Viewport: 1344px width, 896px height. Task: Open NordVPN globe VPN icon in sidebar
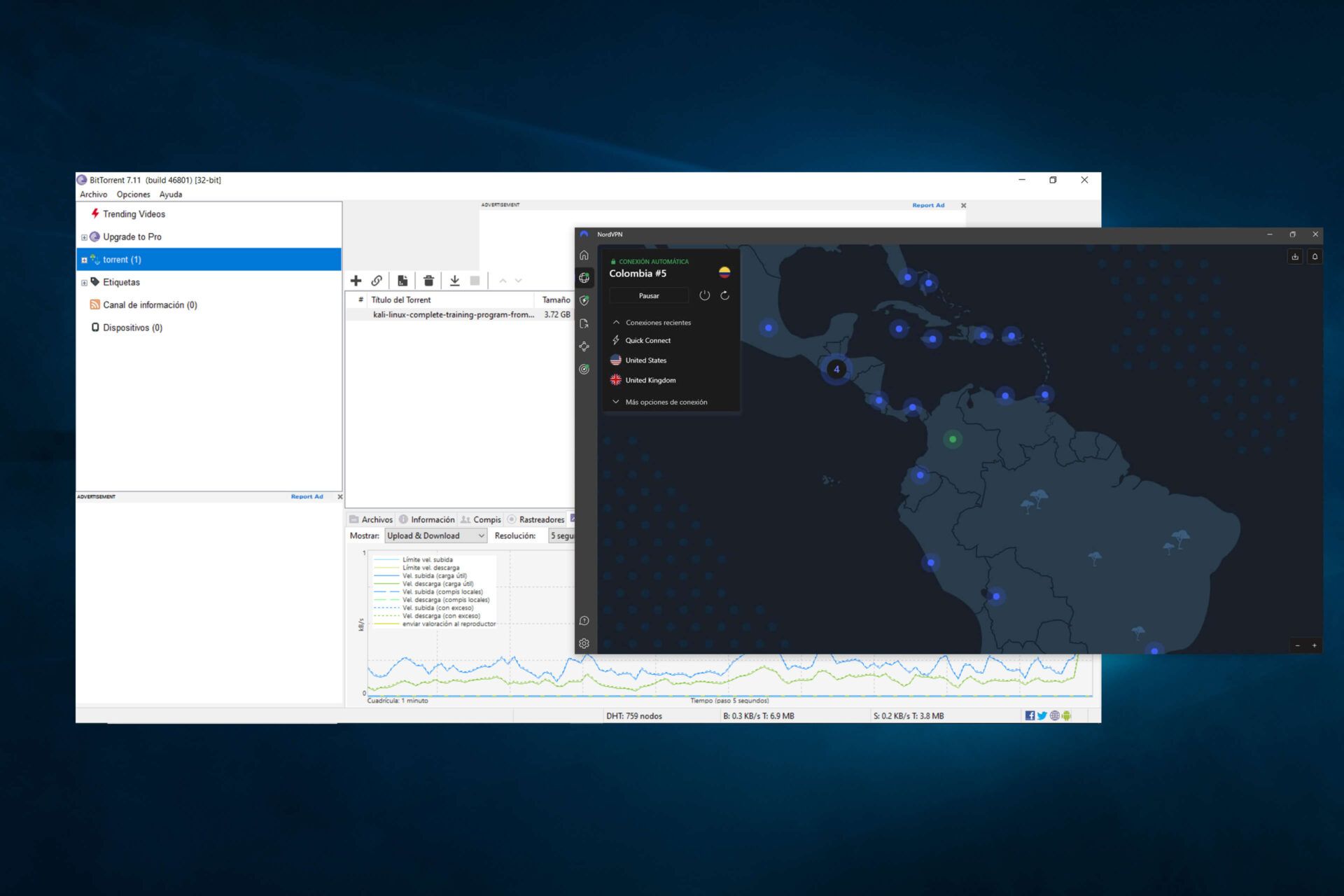tap(584, 278)
